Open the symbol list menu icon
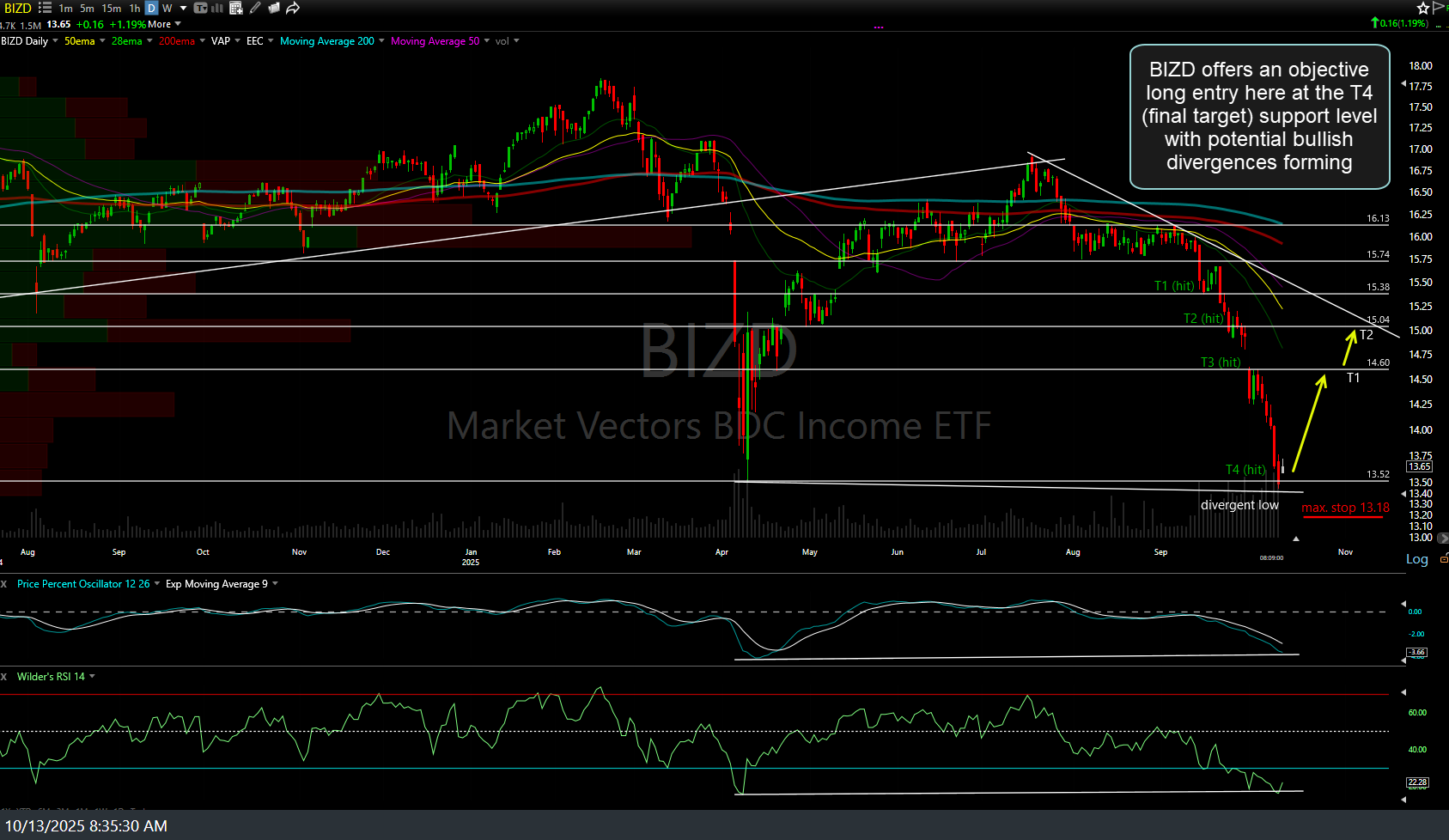 (x=45, y=8)
